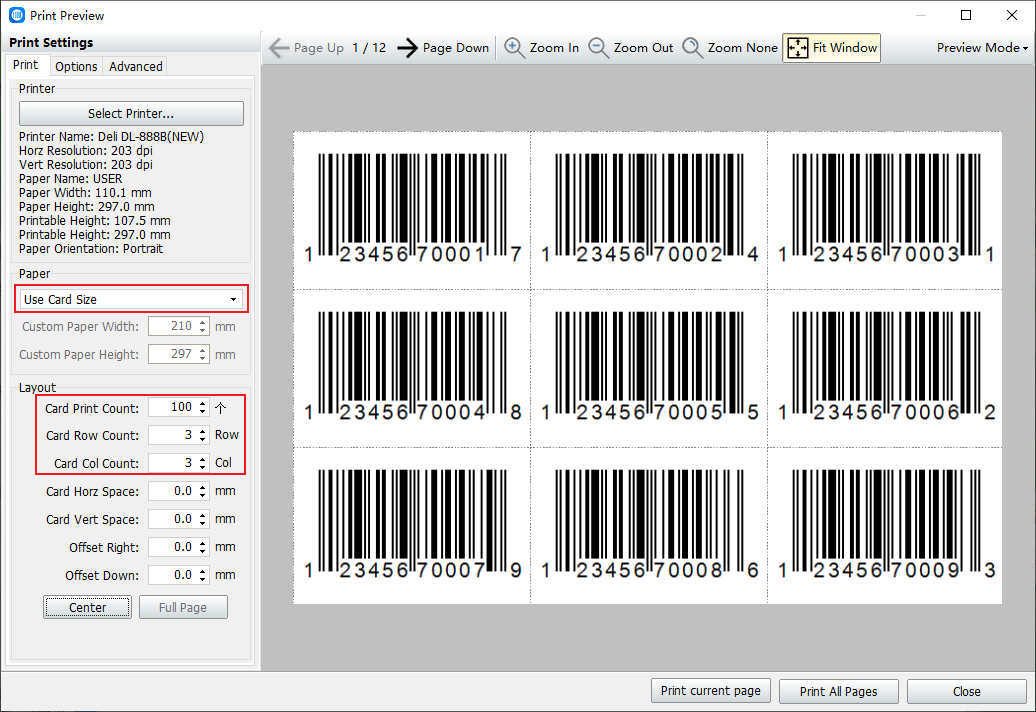This screenshot has height=712, width=1036.
Task: Decrease Card Print Count with down arrow
Action: click(203, 412)
